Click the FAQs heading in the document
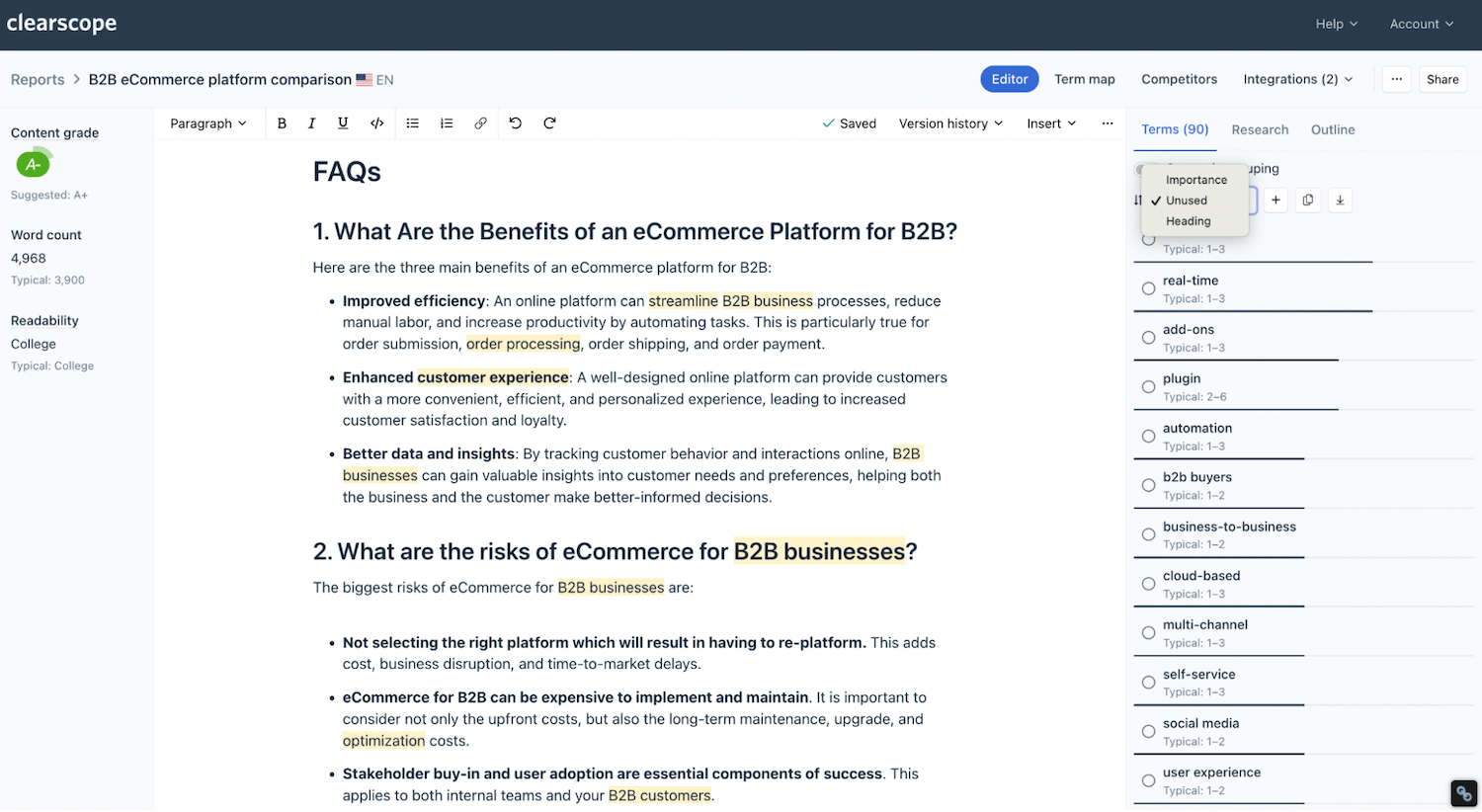Image resolution: width=1482 pixels, height=812 pixels. click(x=347, y=172)
